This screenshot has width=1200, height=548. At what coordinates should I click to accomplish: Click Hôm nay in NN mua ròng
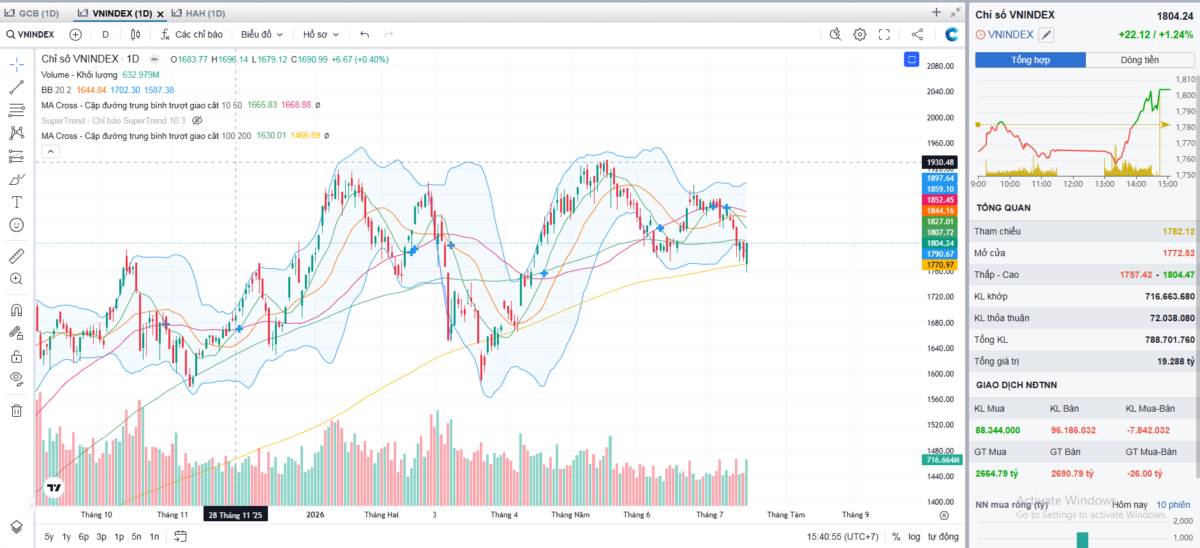[1128, 505]
